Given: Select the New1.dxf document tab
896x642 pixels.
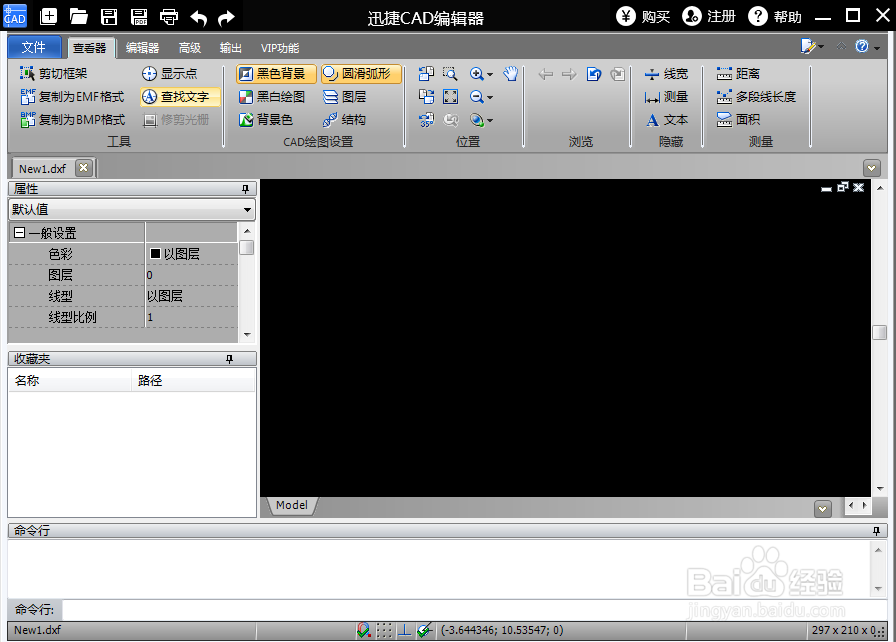Looking at the screenshot, I should click(x=42, y=168).
